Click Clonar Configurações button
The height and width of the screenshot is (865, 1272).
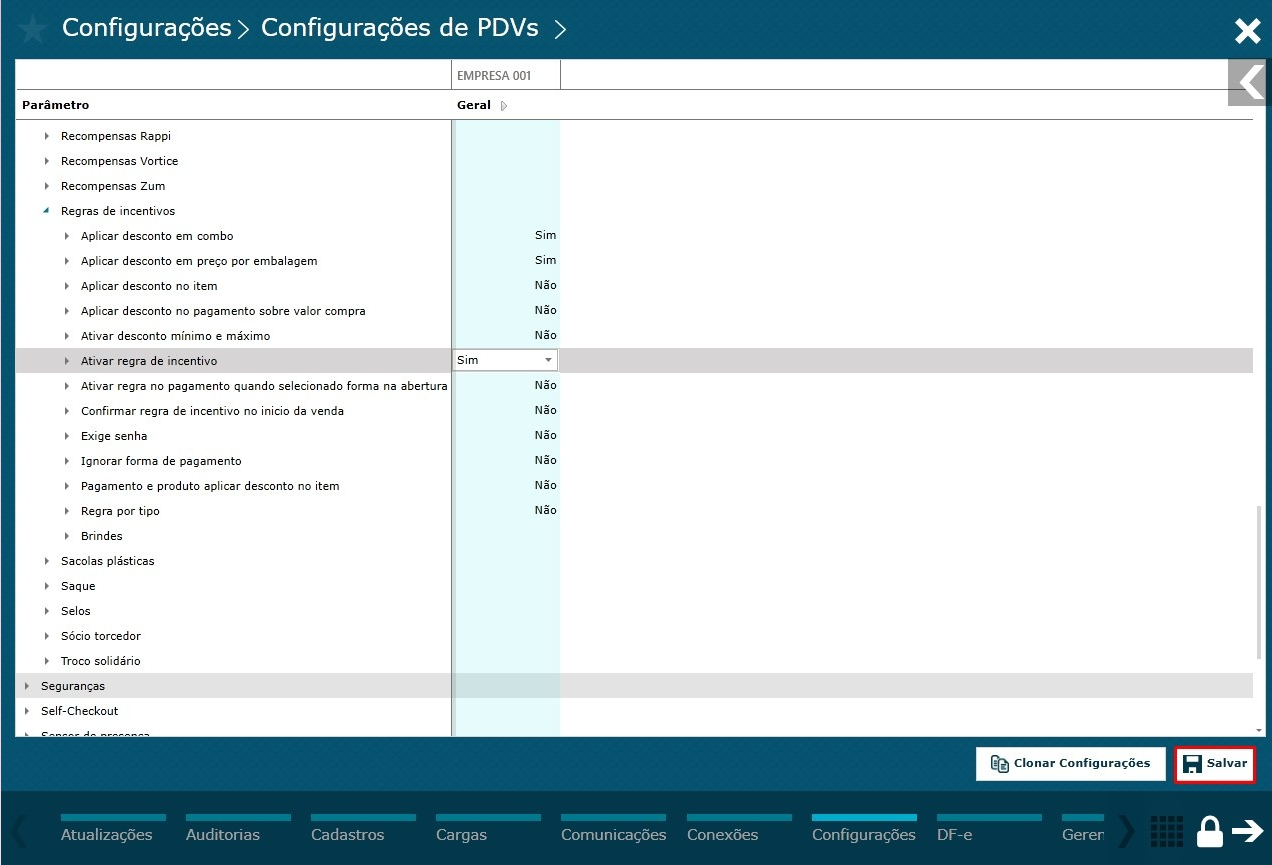point(1070,764)
